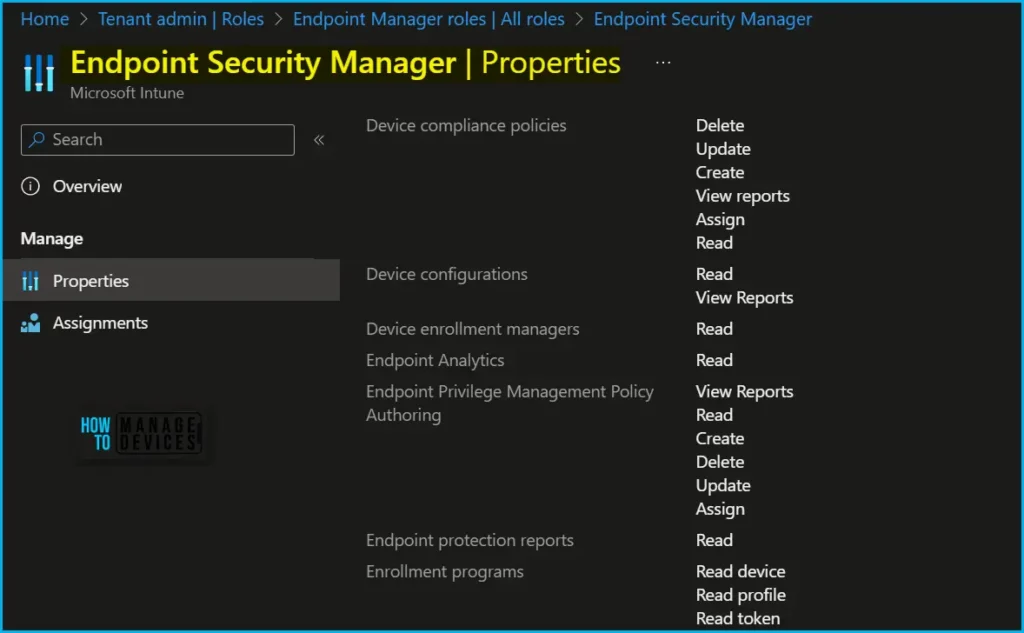Navigate to Tenant admin | Roles breadcrumb

click(181, 19)
